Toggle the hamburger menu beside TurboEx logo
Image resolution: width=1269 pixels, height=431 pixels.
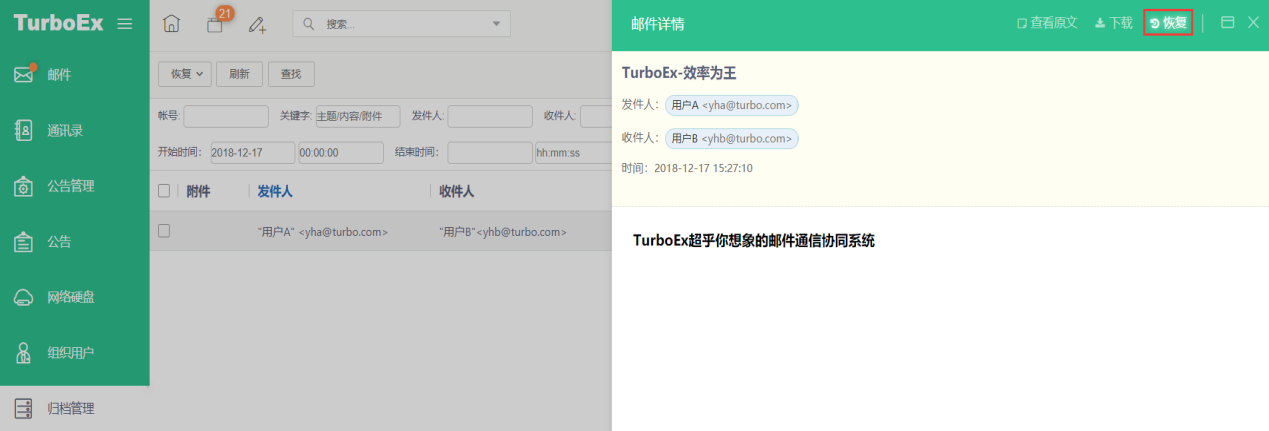pyautogui.click(x=125, y=24)
